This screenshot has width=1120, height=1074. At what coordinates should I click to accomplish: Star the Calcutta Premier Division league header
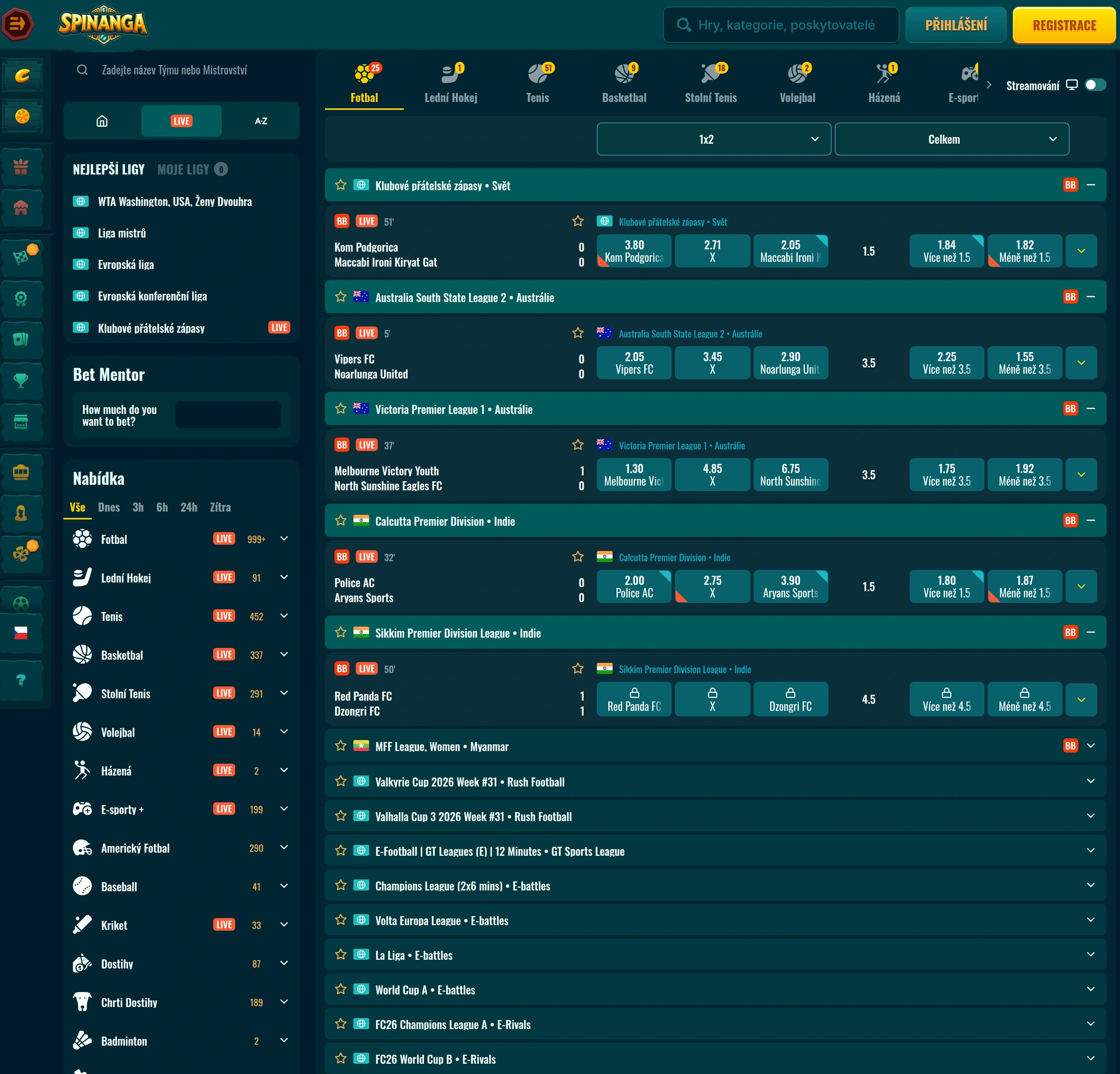(341, 521)
